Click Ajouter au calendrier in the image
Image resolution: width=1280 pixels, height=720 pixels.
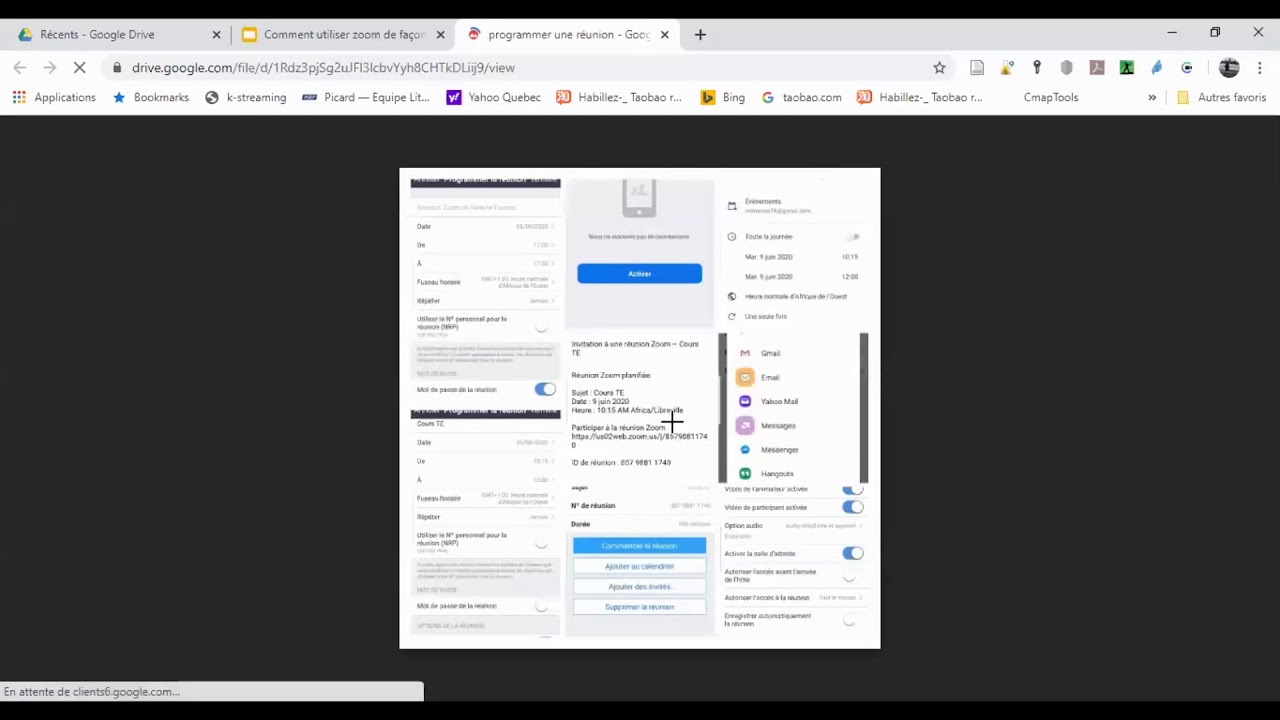[x=639, y=566]
